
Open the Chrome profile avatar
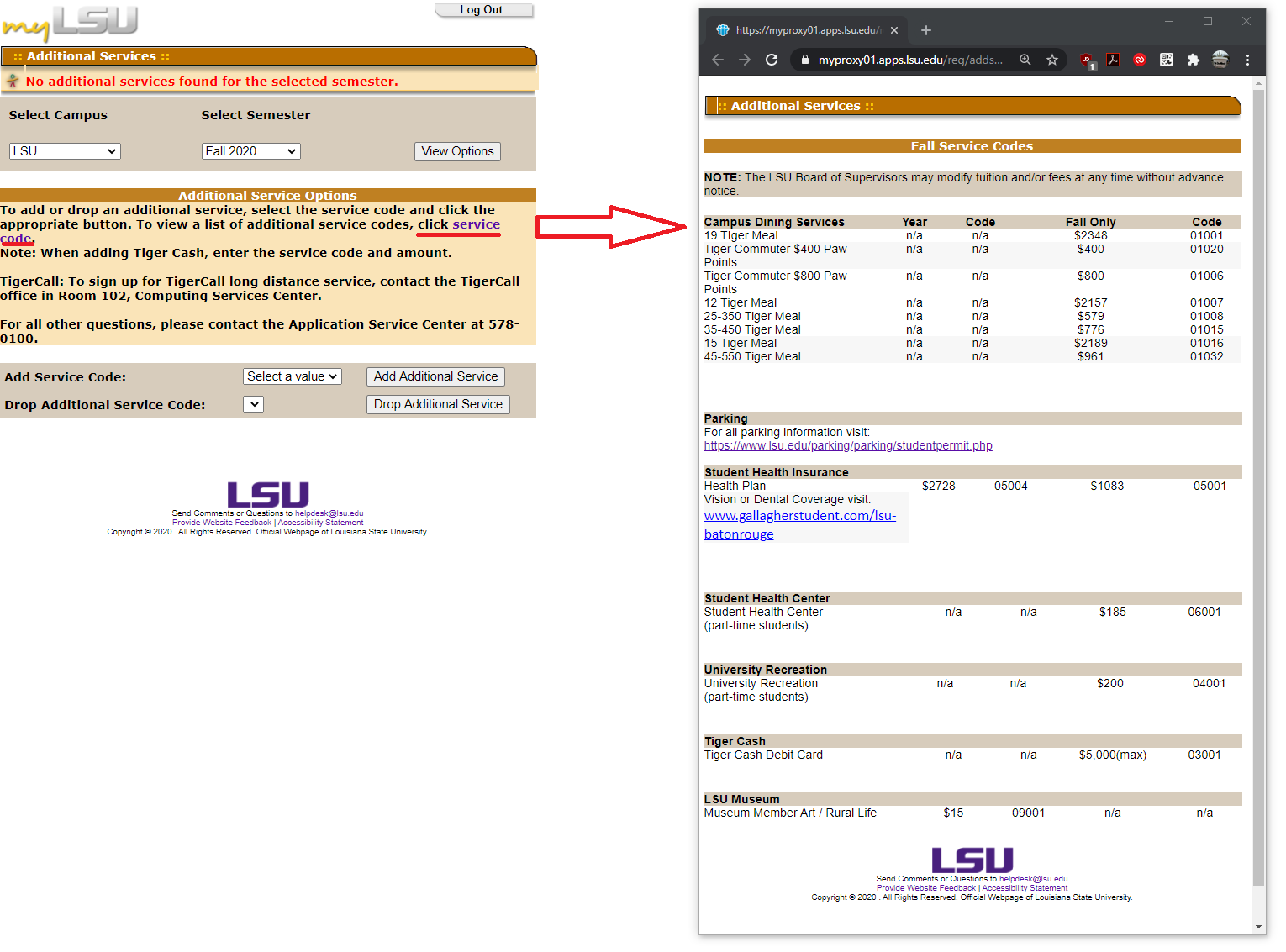[1220, 59]
